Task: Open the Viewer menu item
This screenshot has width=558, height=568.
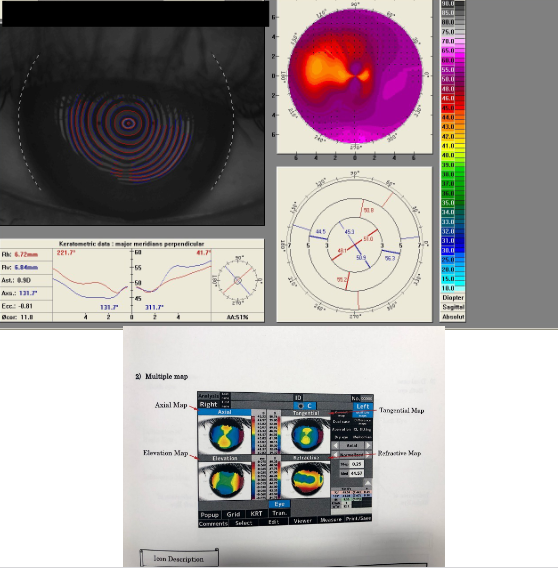Action: (x=303, y=521)
